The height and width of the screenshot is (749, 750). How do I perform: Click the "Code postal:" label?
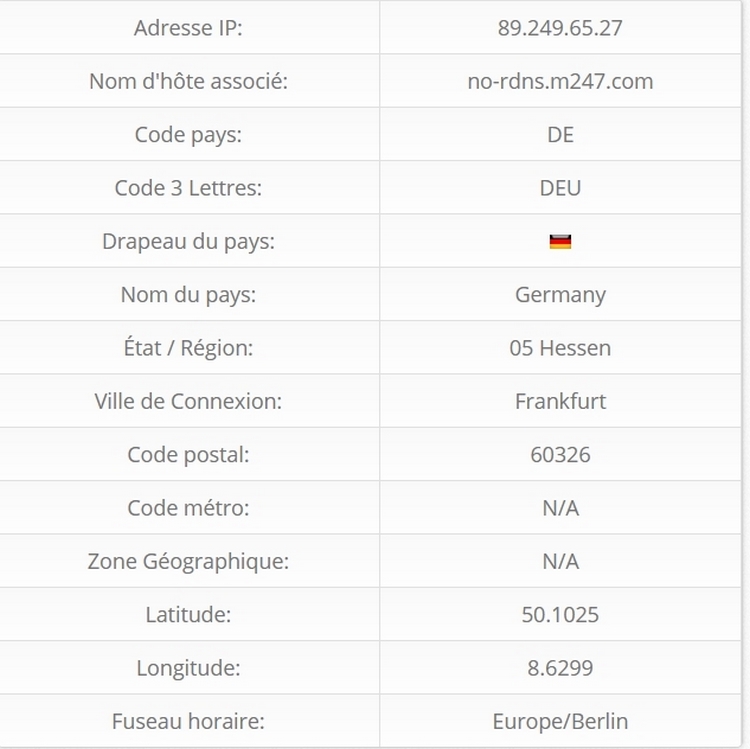click(188, 455)
